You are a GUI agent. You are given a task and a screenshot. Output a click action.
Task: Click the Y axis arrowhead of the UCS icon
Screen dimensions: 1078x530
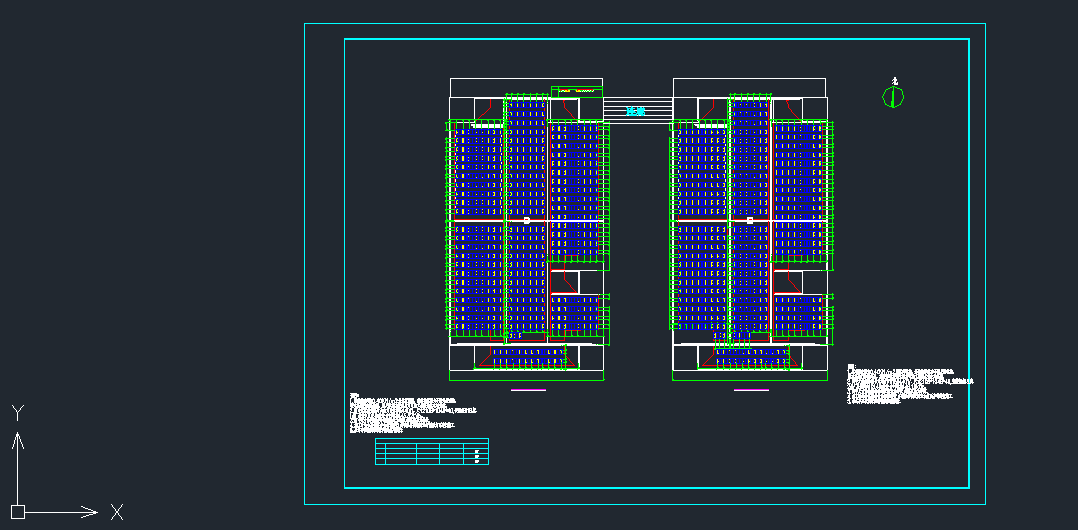(17, 439)
